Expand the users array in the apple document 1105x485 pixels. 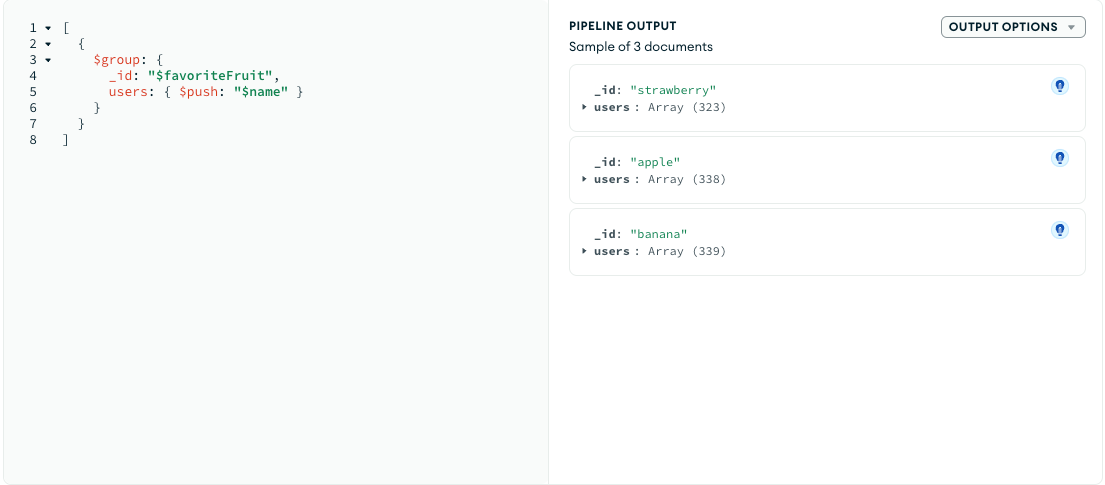tap(585, 180)
